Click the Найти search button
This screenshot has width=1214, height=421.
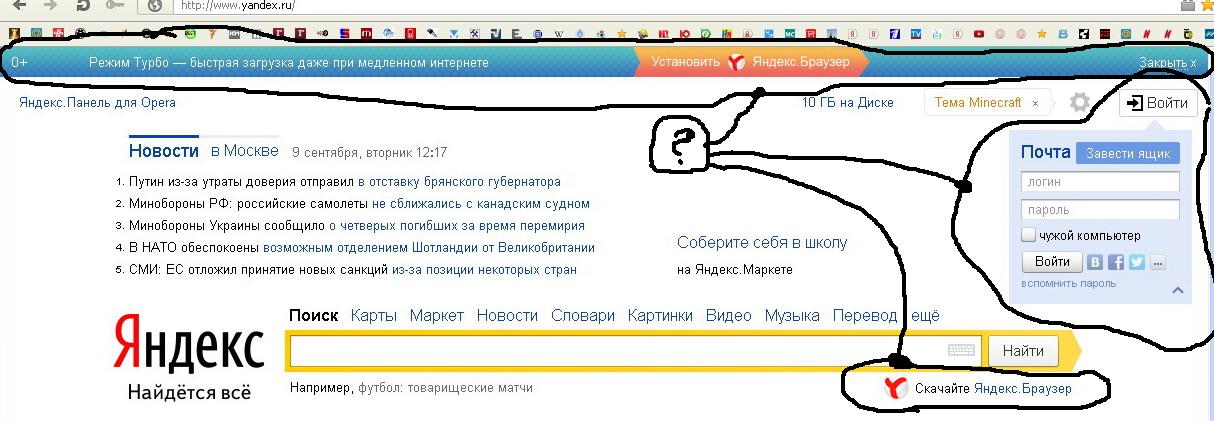point(1022,351)
